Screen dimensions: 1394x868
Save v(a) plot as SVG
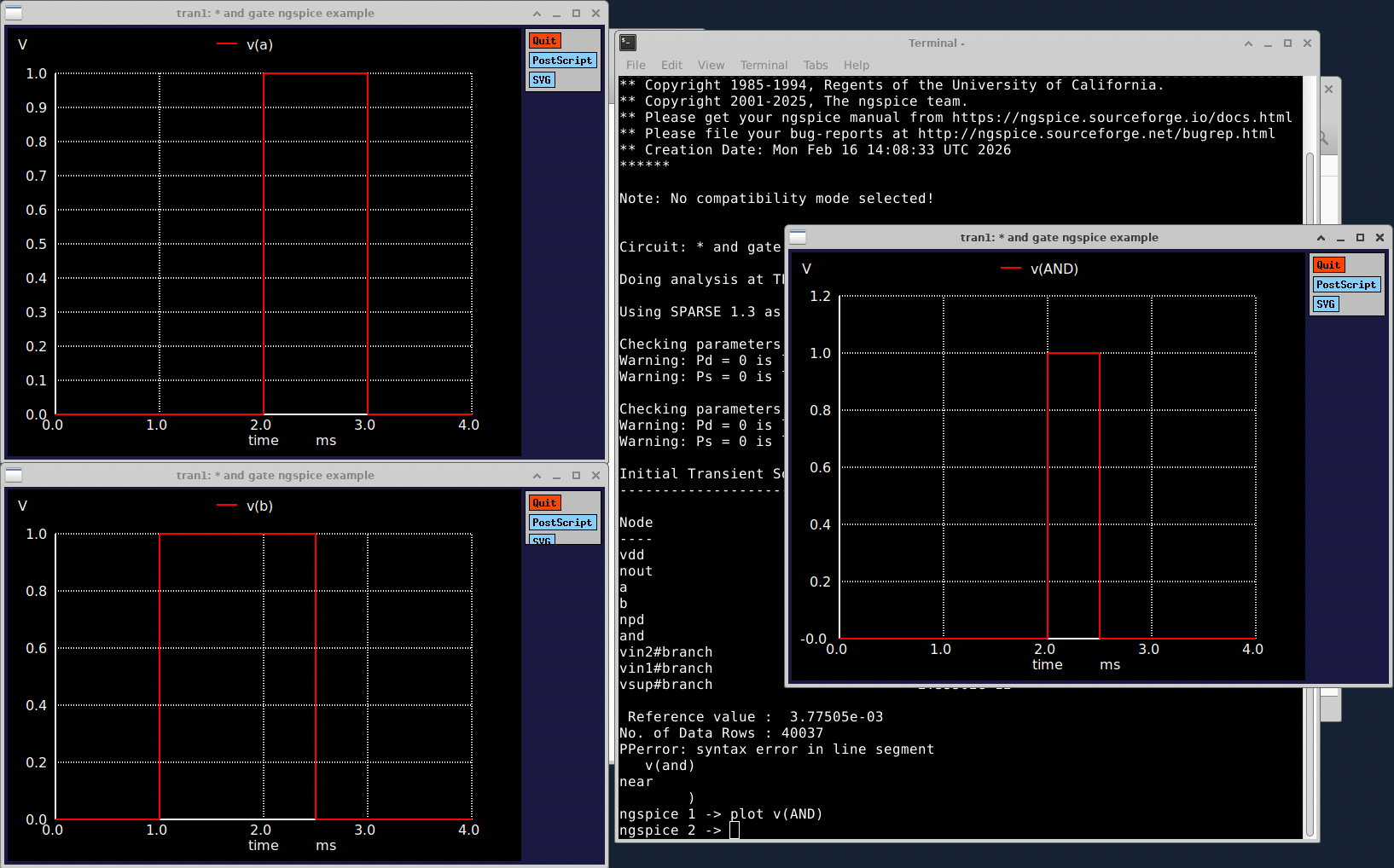click(x=542, y=80)
